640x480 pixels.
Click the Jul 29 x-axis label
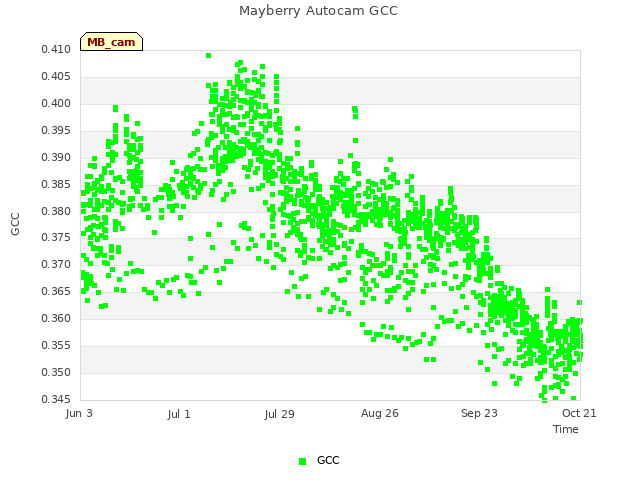point(280,414)
